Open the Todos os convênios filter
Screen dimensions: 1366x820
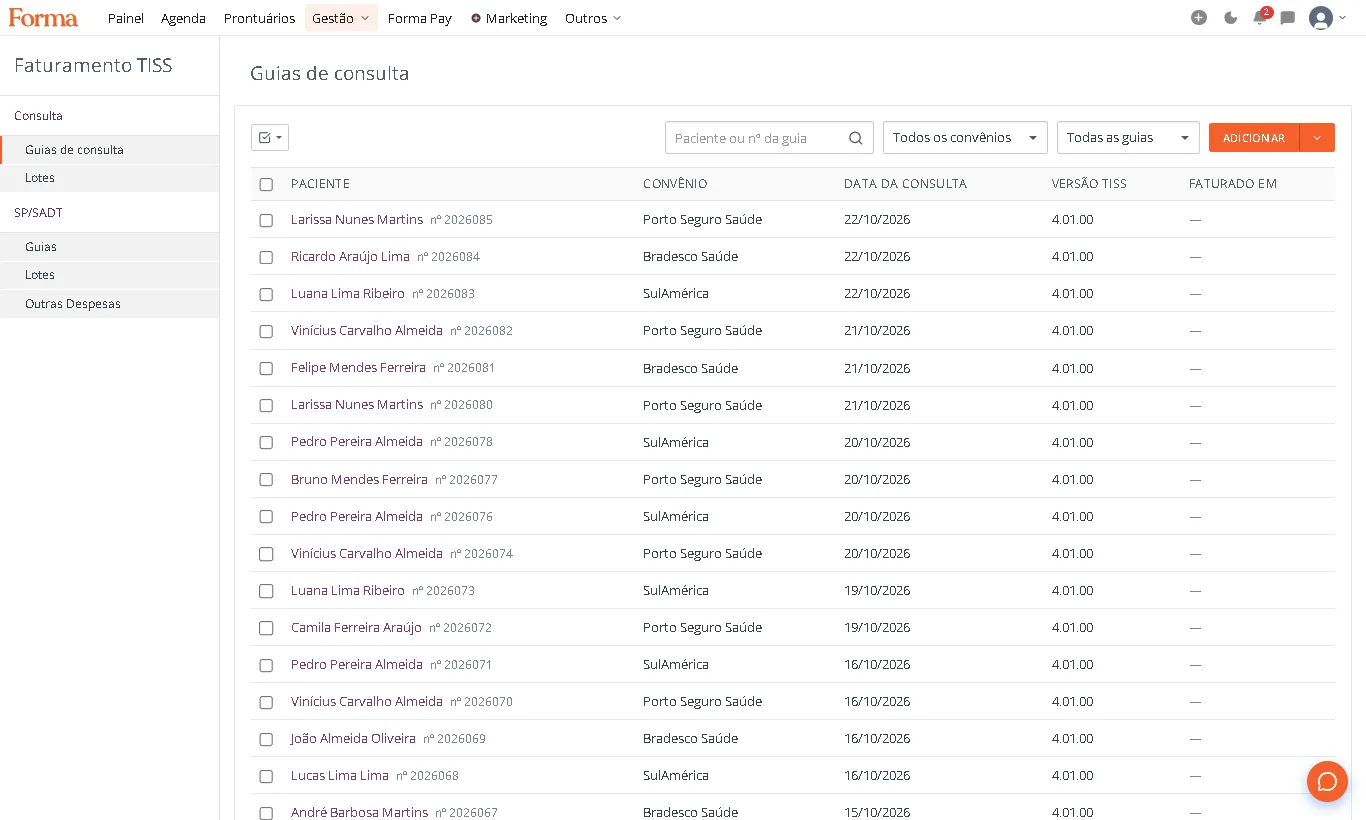coord(965,138)
